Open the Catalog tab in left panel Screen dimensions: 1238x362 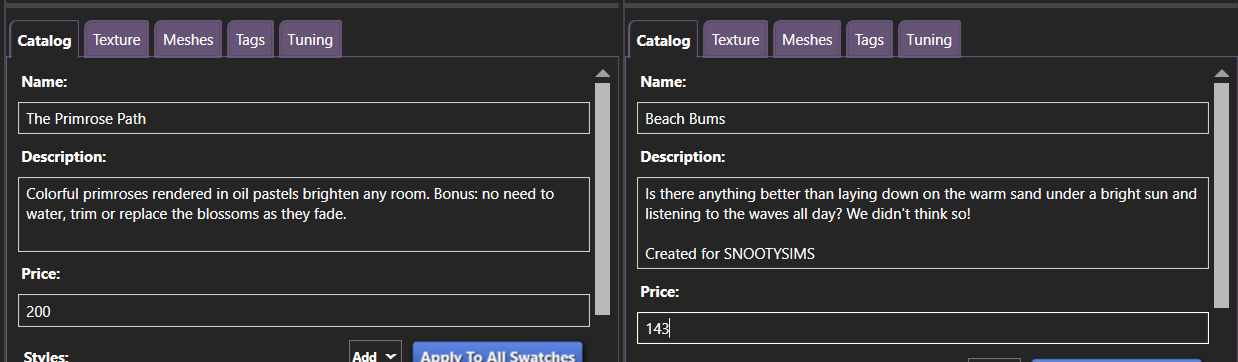click(45, 40)
